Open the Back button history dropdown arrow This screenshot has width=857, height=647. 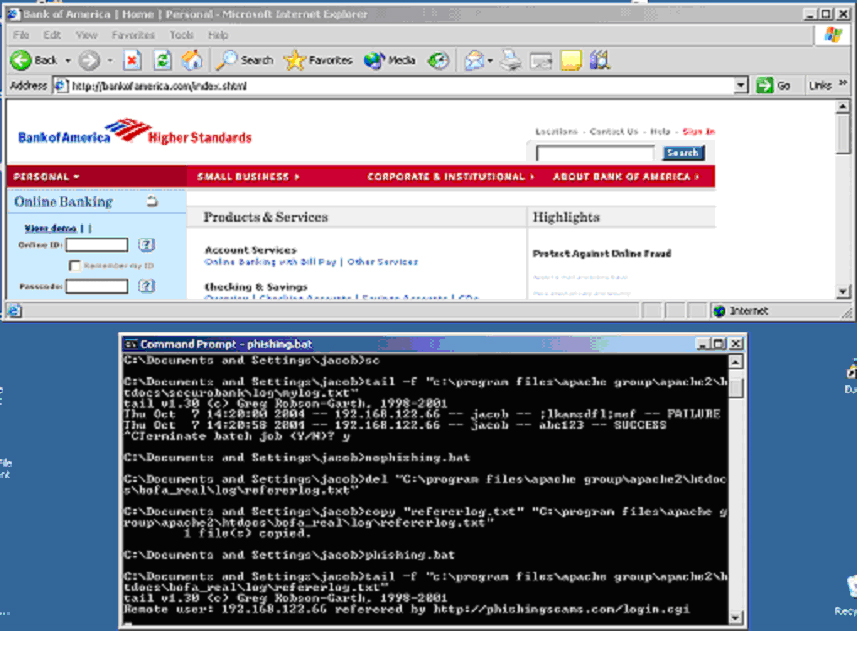pos(68,60)
